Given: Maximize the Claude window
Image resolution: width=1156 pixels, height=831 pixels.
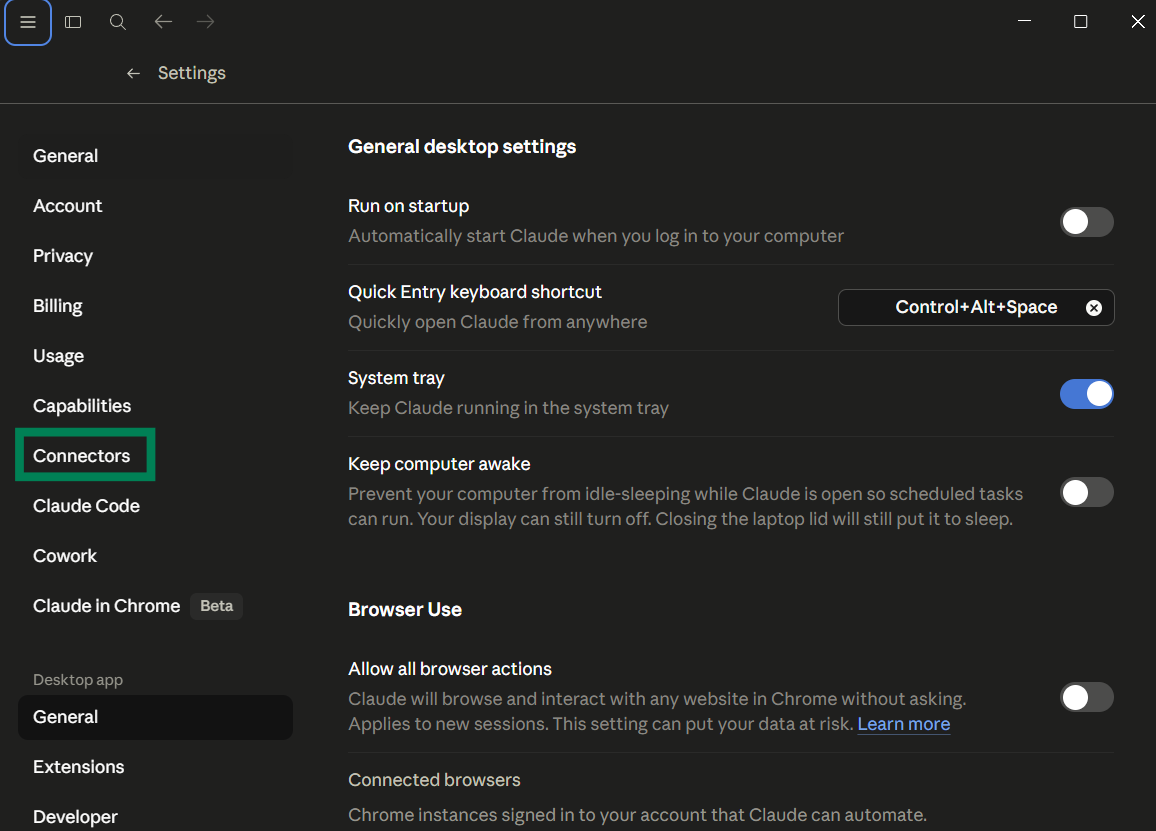Looking at the screenshot, I should click(x=1080, y=21).
